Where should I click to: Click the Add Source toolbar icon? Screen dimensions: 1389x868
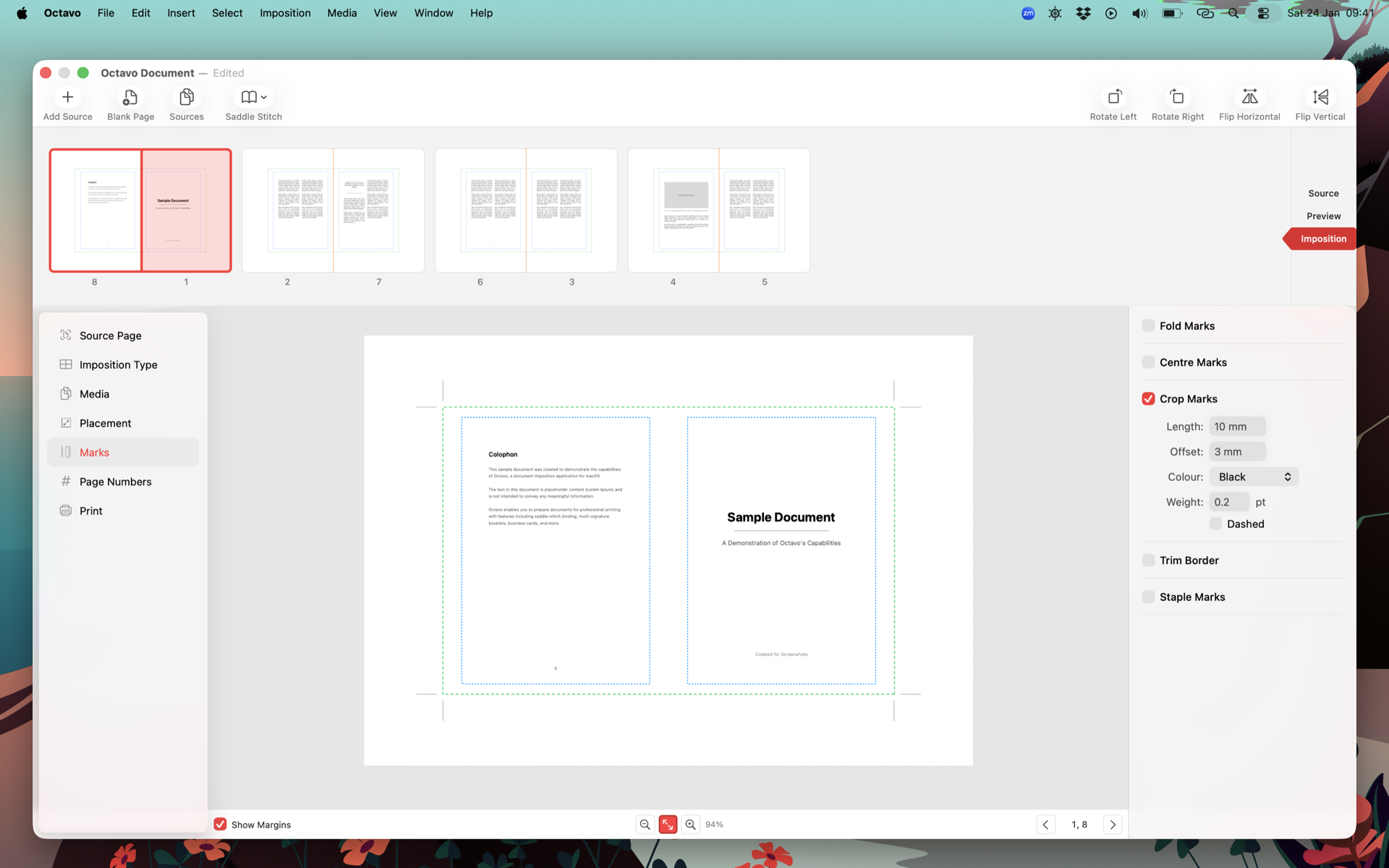click(x=67, y=97)
